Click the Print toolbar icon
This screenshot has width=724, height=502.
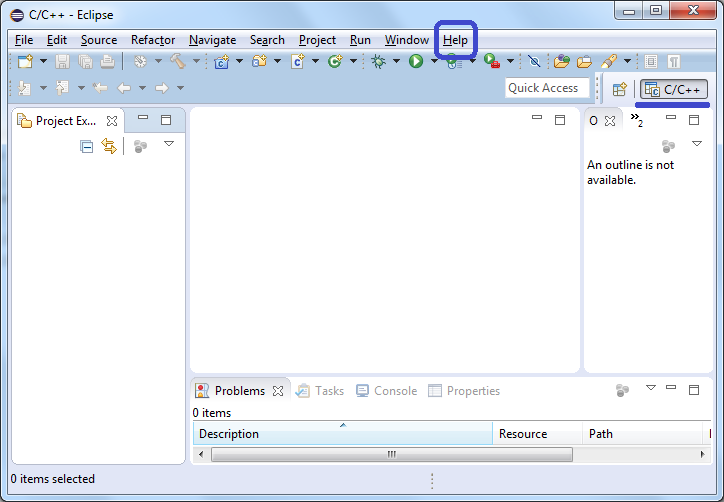[108, 61]
